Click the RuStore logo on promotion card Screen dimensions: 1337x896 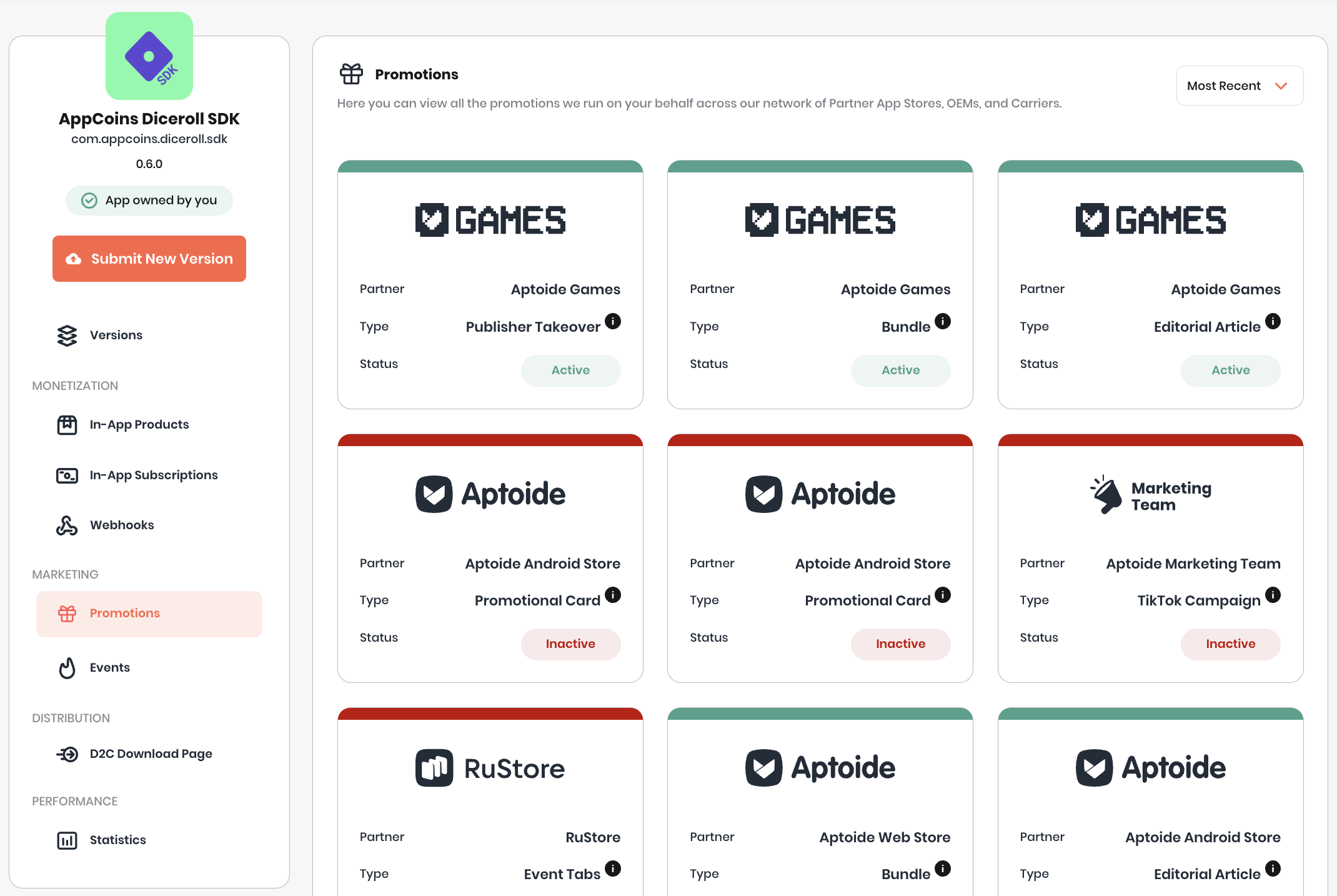(490, 768)
